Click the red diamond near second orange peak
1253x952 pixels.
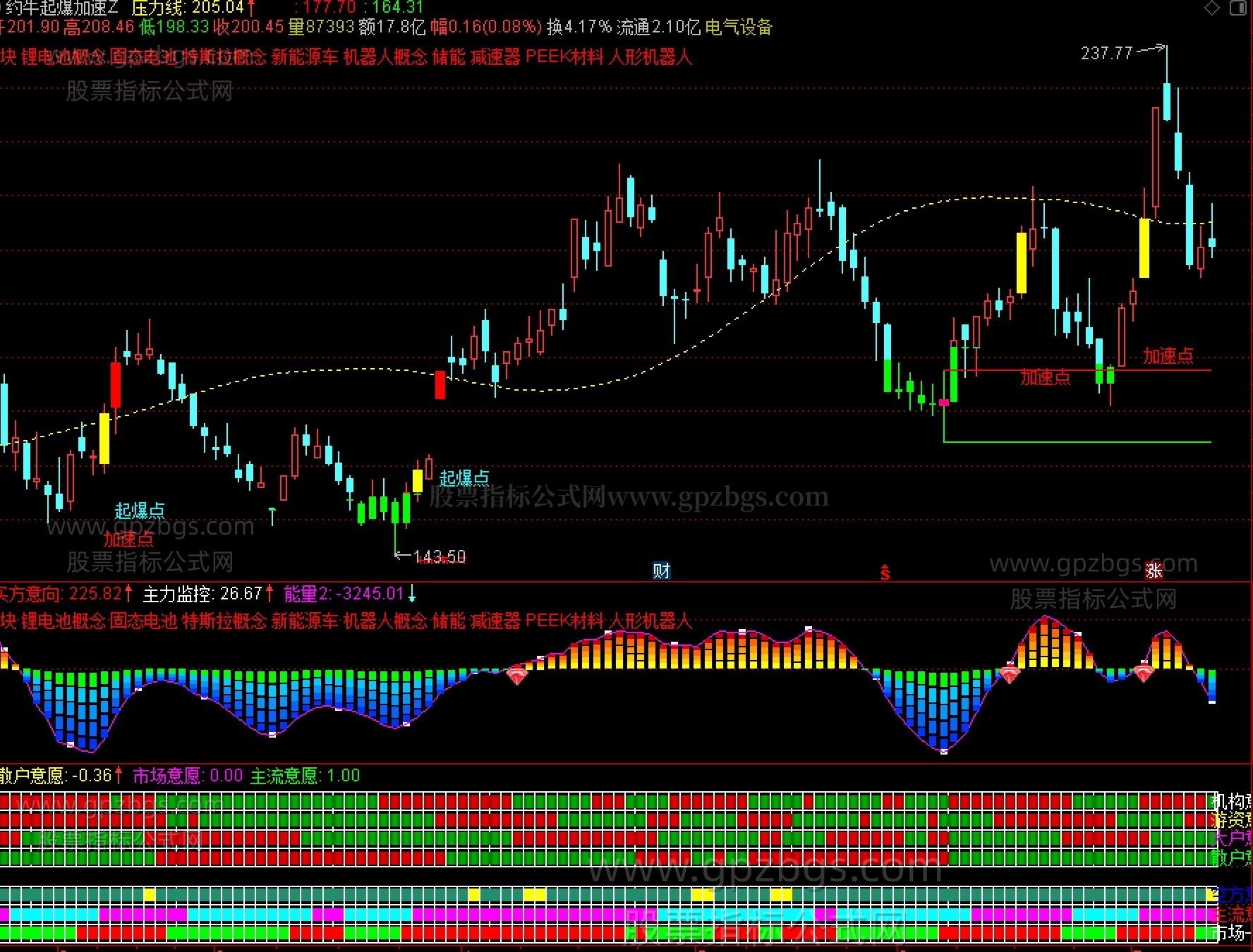click(x=1010, y=674)
